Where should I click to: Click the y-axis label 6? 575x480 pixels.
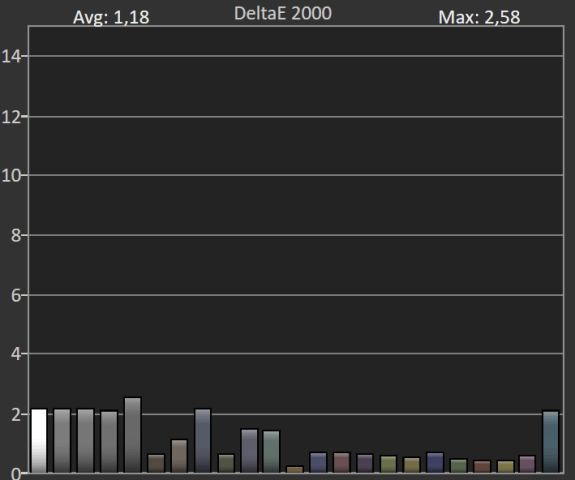15,295
